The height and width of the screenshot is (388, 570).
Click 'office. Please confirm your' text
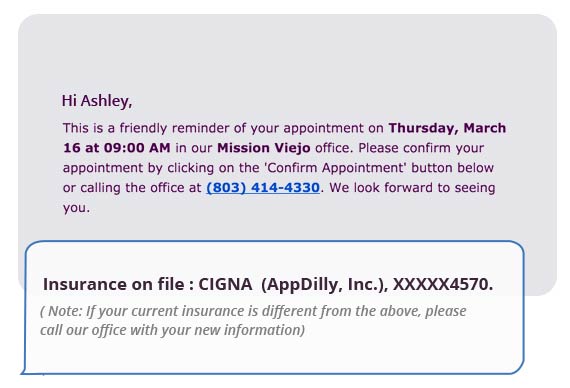[399, 148]
